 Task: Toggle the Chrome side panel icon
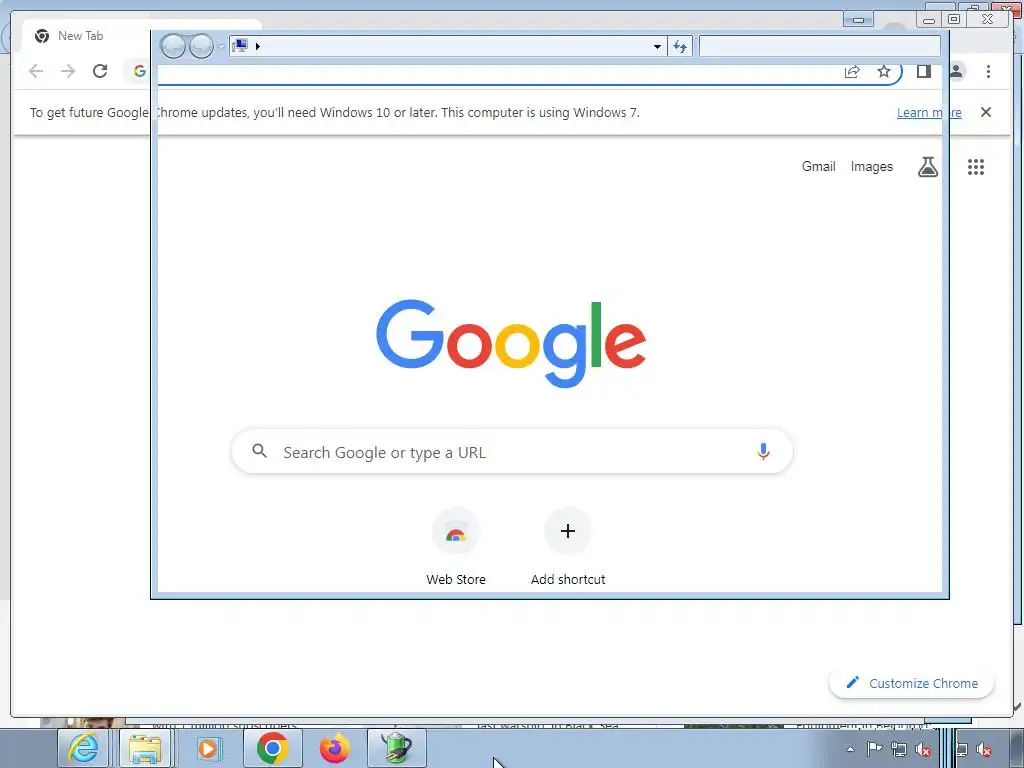coord(923,71)
